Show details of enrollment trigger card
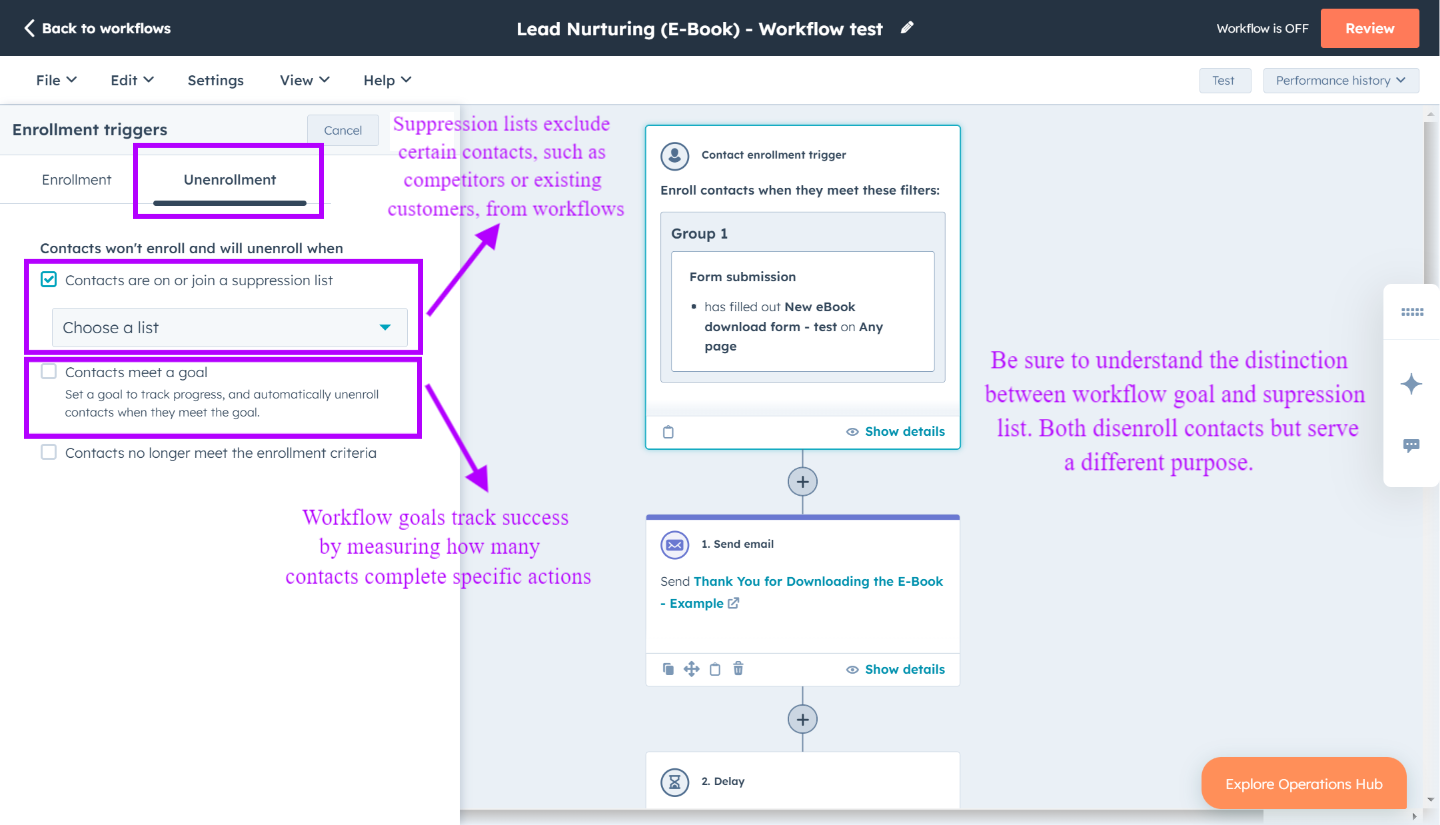 (x=895, y=432)
